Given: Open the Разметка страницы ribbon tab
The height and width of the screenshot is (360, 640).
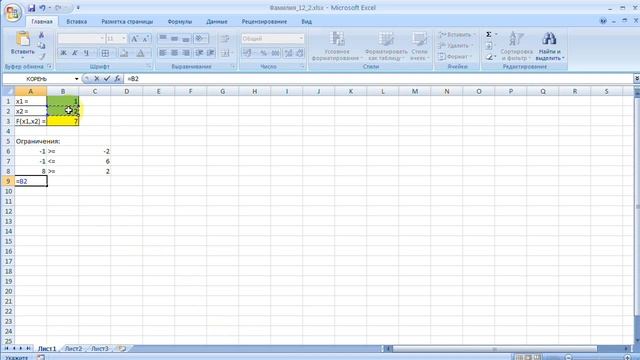Looking at the screenshot, I should [x=127, y=22].
